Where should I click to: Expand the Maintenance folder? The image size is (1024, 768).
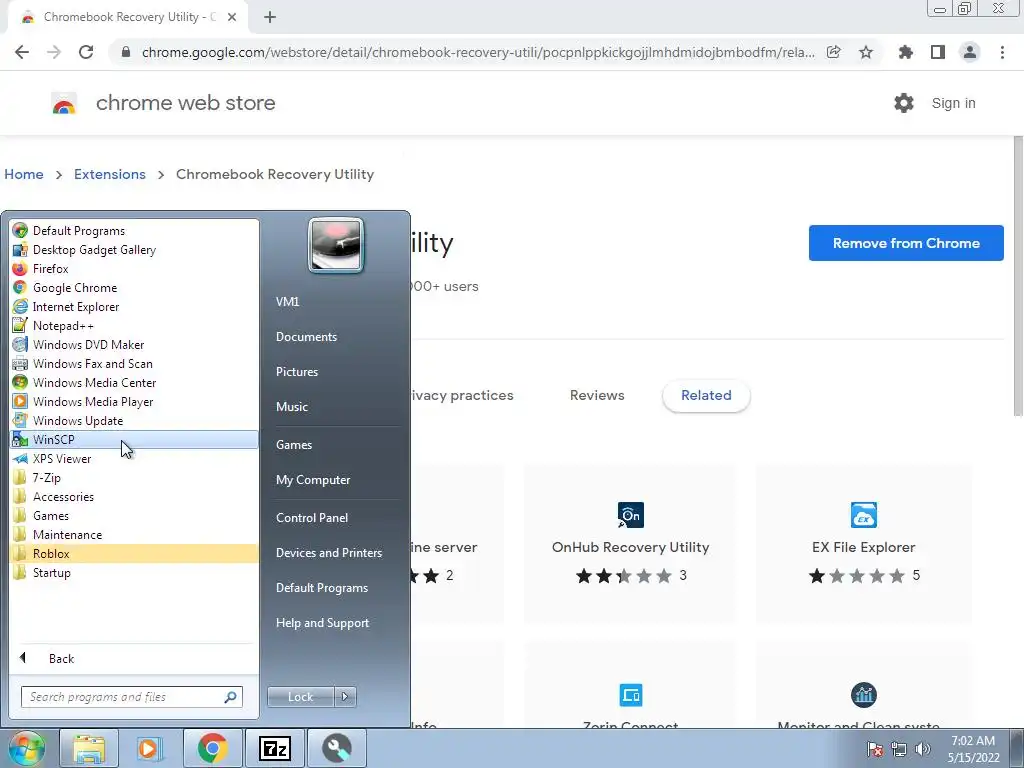point(134,534)
